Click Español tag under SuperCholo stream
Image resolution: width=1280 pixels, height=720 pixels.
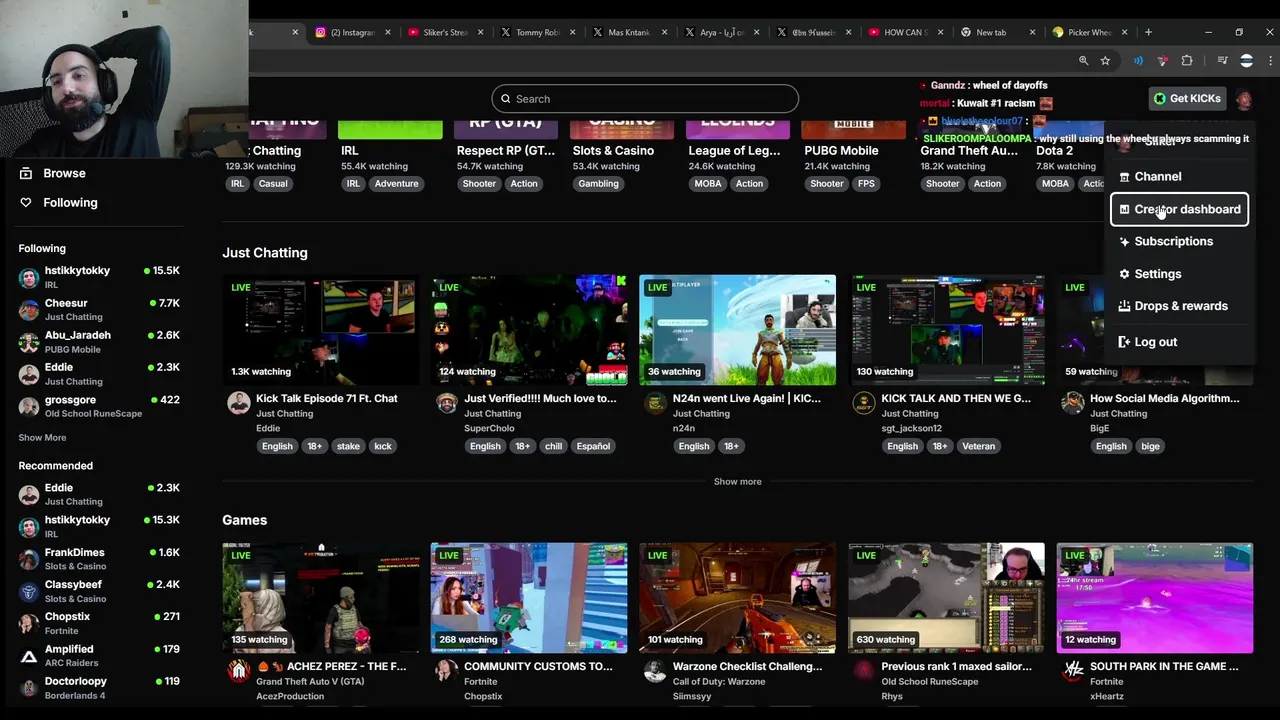click(593, 447)
